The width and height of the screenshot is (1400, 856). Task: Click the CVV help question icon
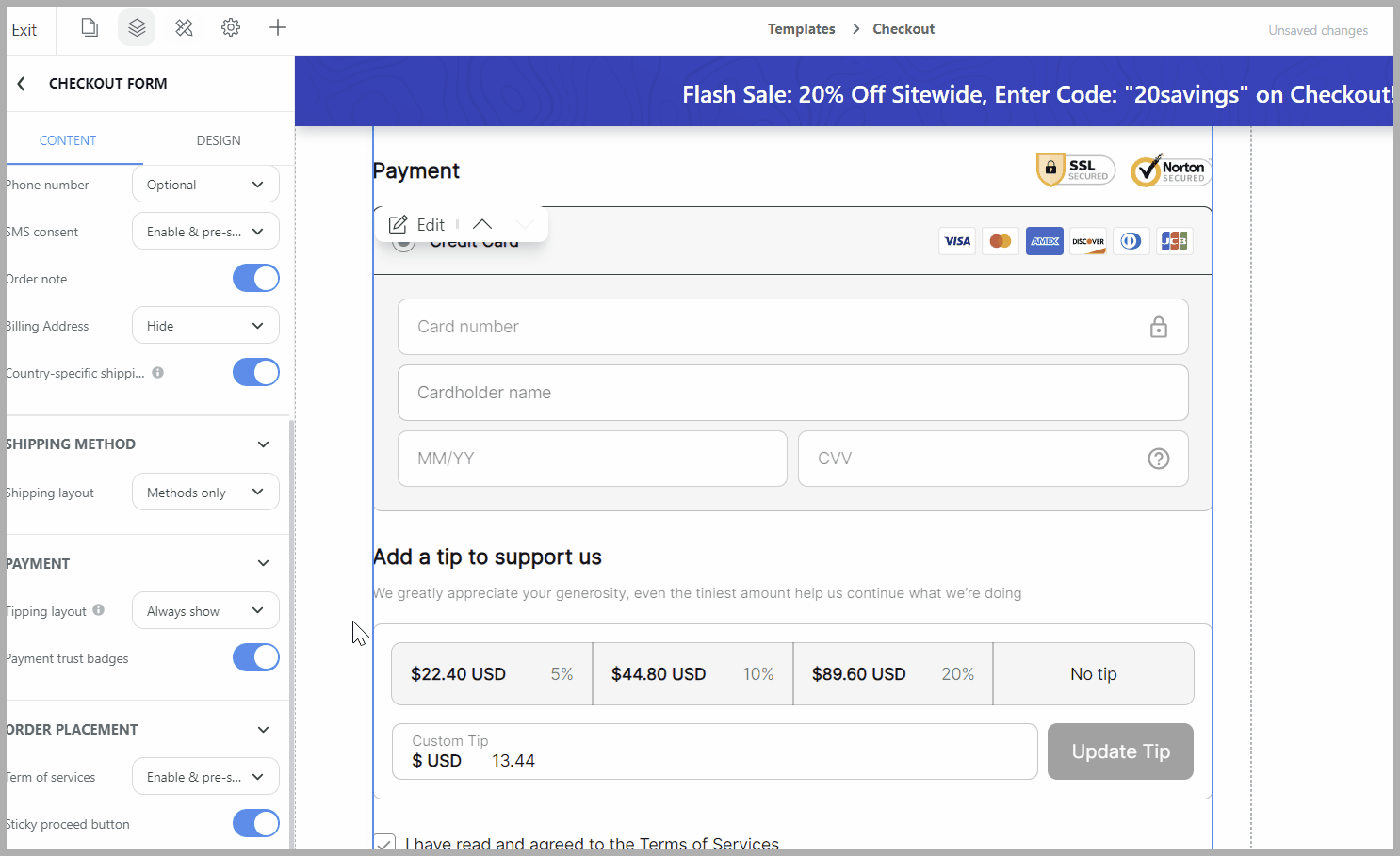1158,459
